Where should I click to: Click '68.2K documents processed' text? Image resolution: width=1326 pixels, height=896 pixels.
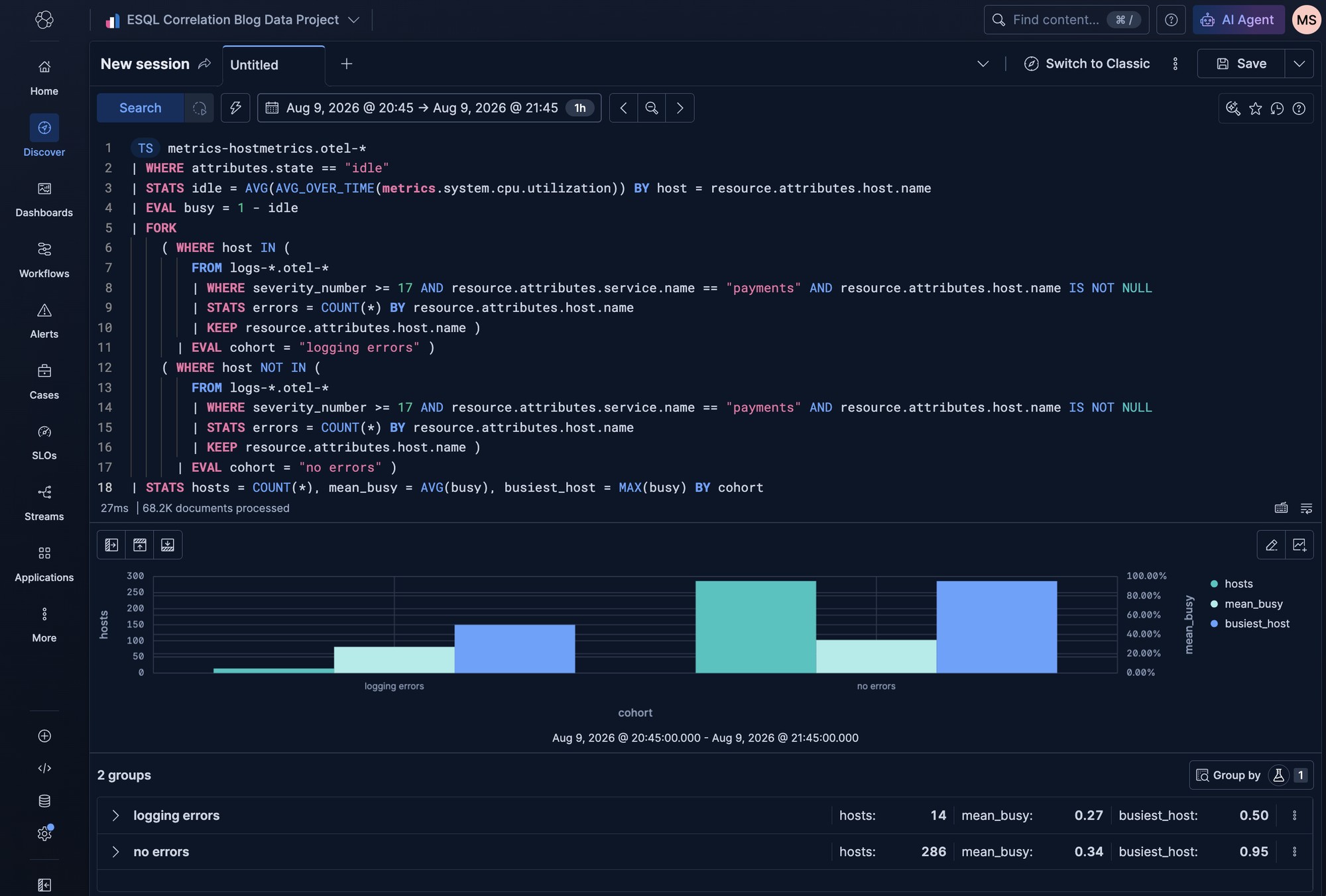click(216, 508)
